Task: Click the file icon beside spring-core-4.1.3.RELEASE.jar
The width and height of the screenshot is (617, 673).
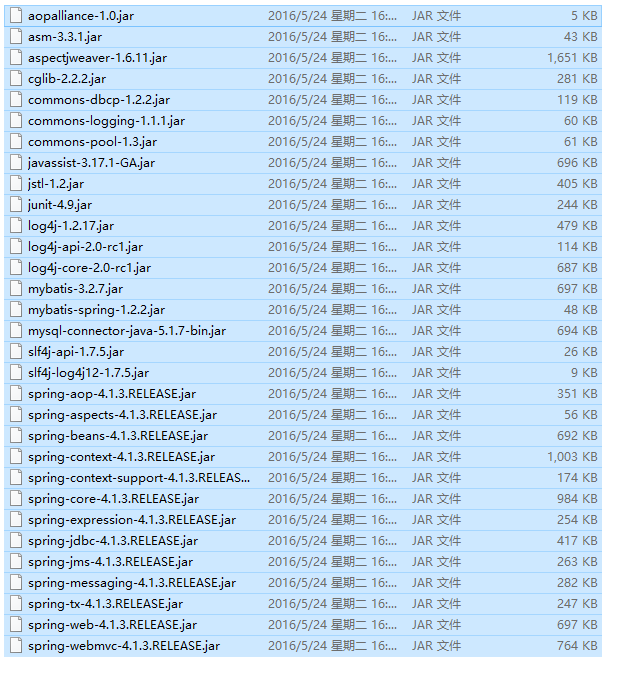Action: [x=16, y=500]
